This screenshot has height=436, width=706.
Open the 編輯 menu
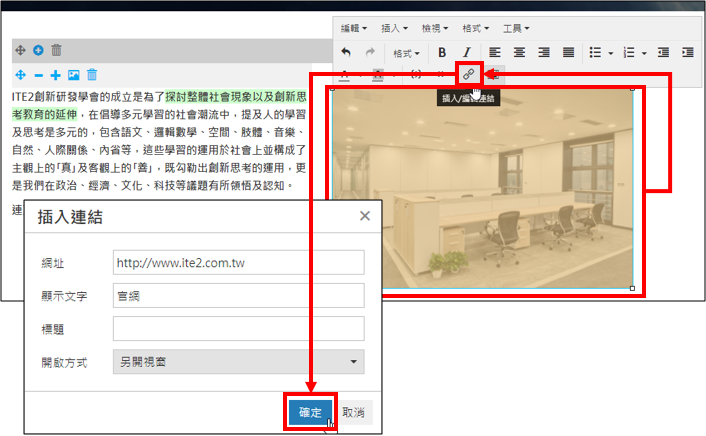353,28
